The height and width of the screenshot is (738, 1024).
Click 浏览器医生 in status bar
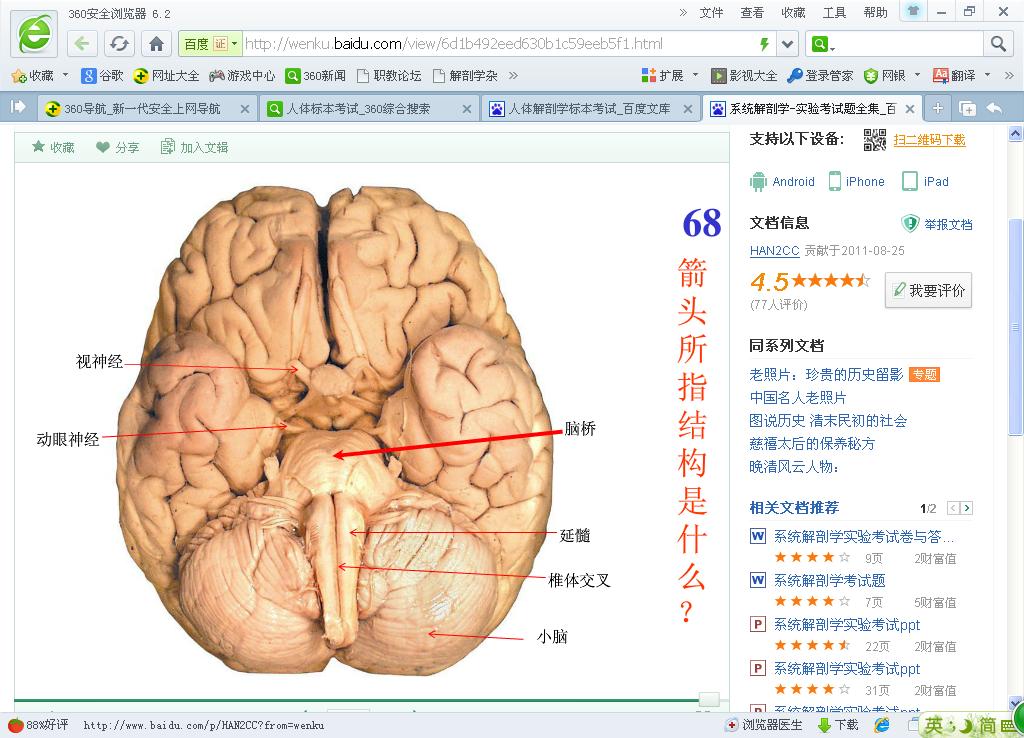pos(764,725)
